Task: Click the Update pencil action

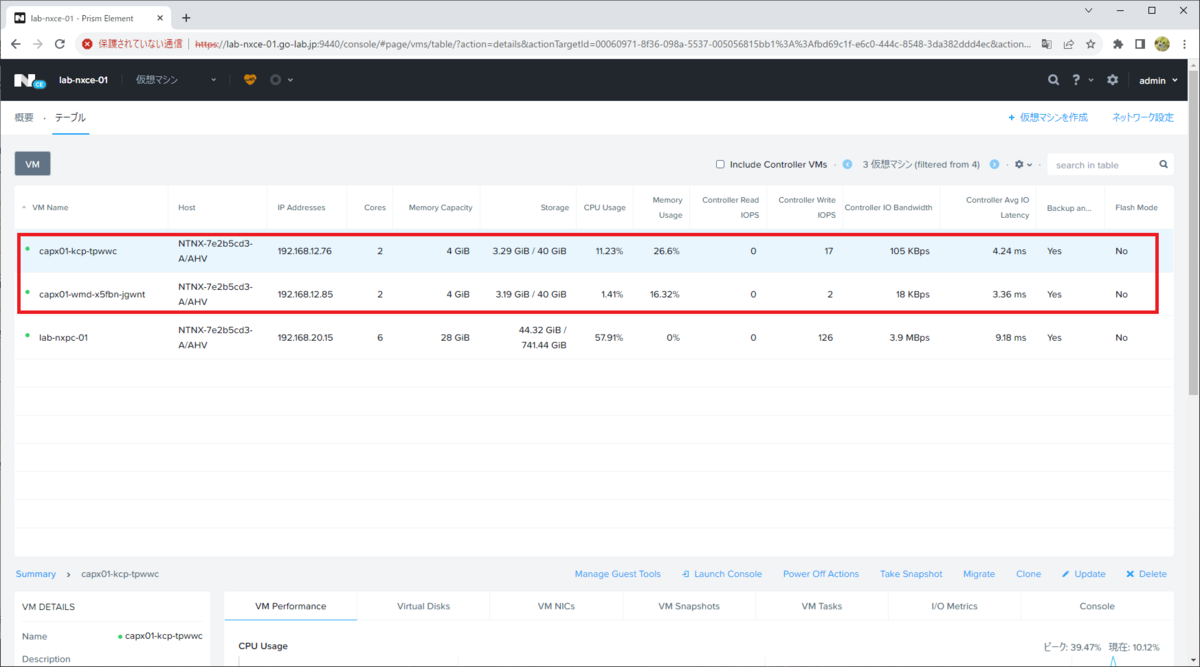Action: coord(1083,574)
